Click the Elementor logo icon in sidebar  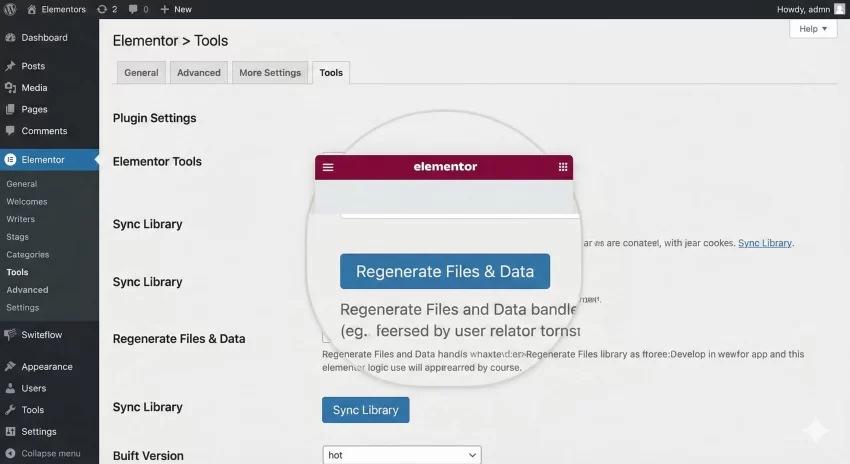[10, 159]
